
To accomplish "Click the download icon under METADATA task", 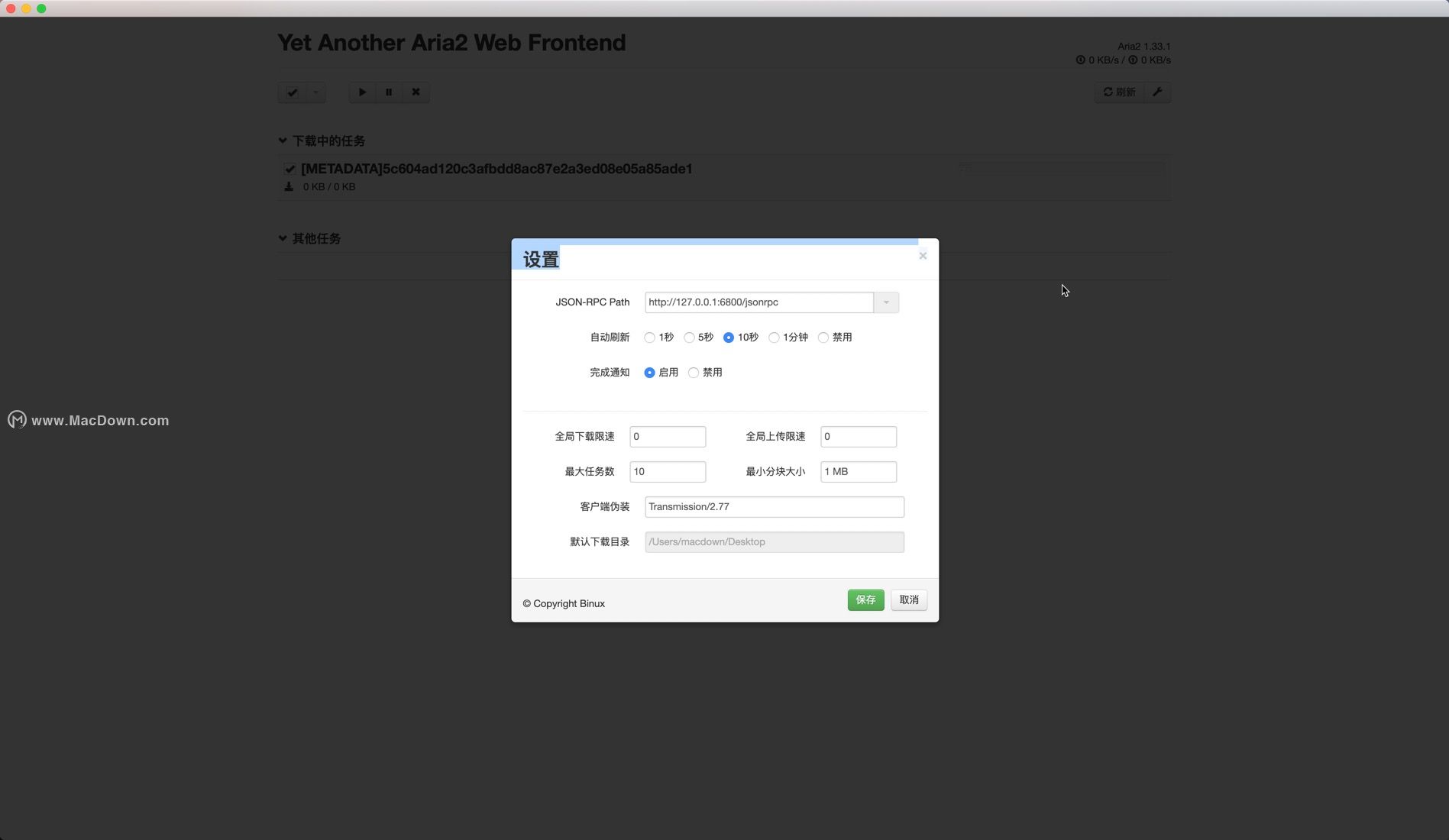I will (289, 187).
